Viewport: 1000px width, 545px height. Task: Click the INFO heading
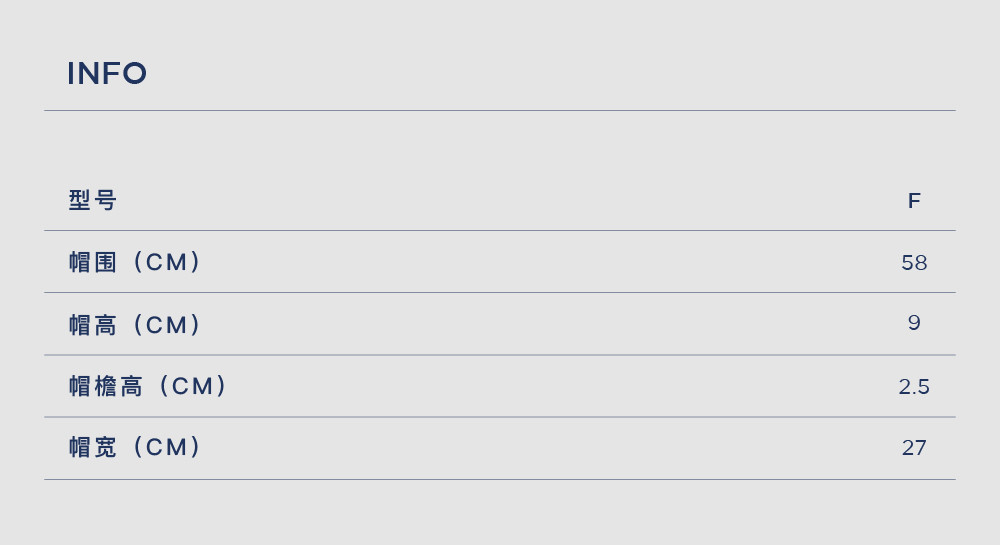pos(107,73)
